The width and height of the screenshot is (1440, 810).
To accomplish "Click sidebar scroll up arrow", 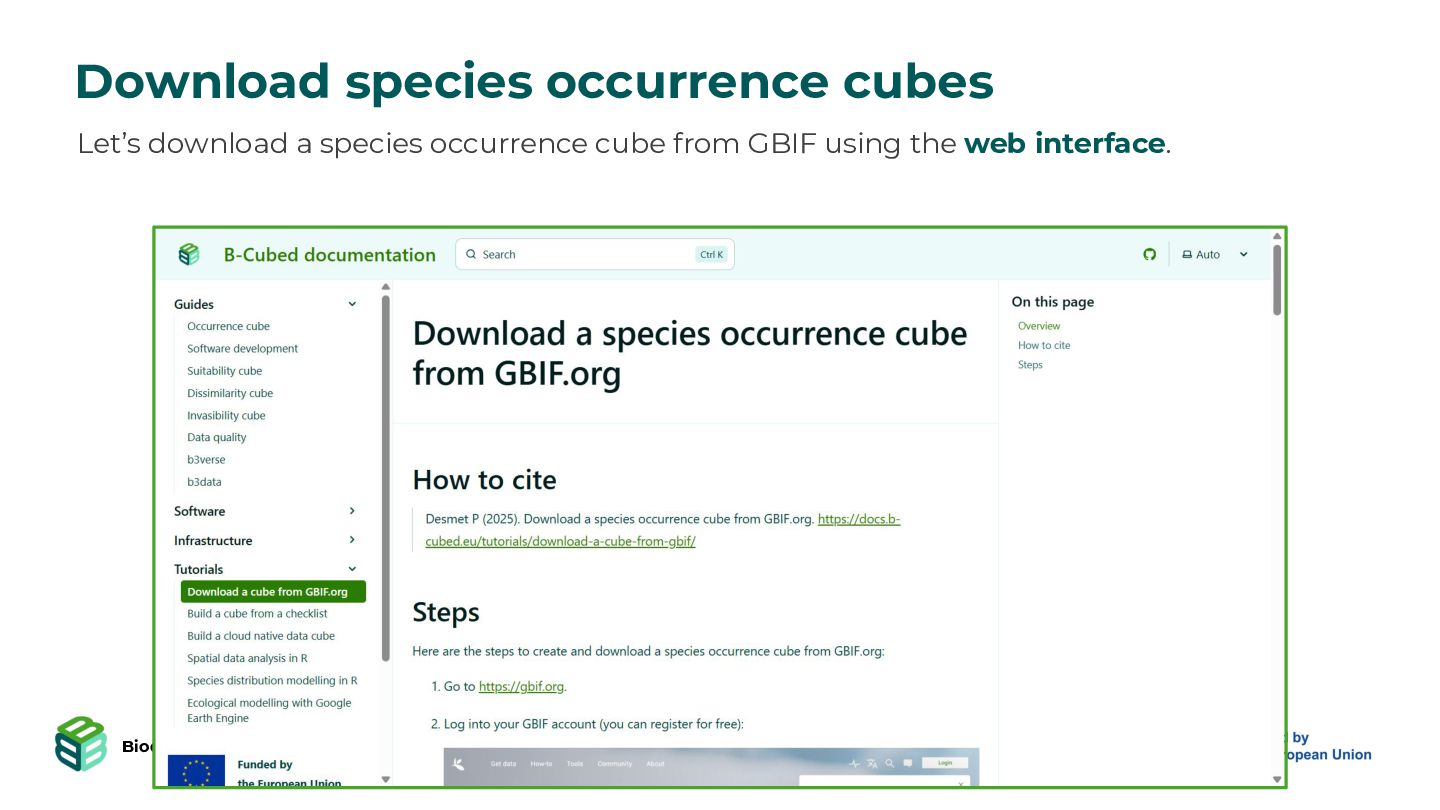I will pos(386,287).
